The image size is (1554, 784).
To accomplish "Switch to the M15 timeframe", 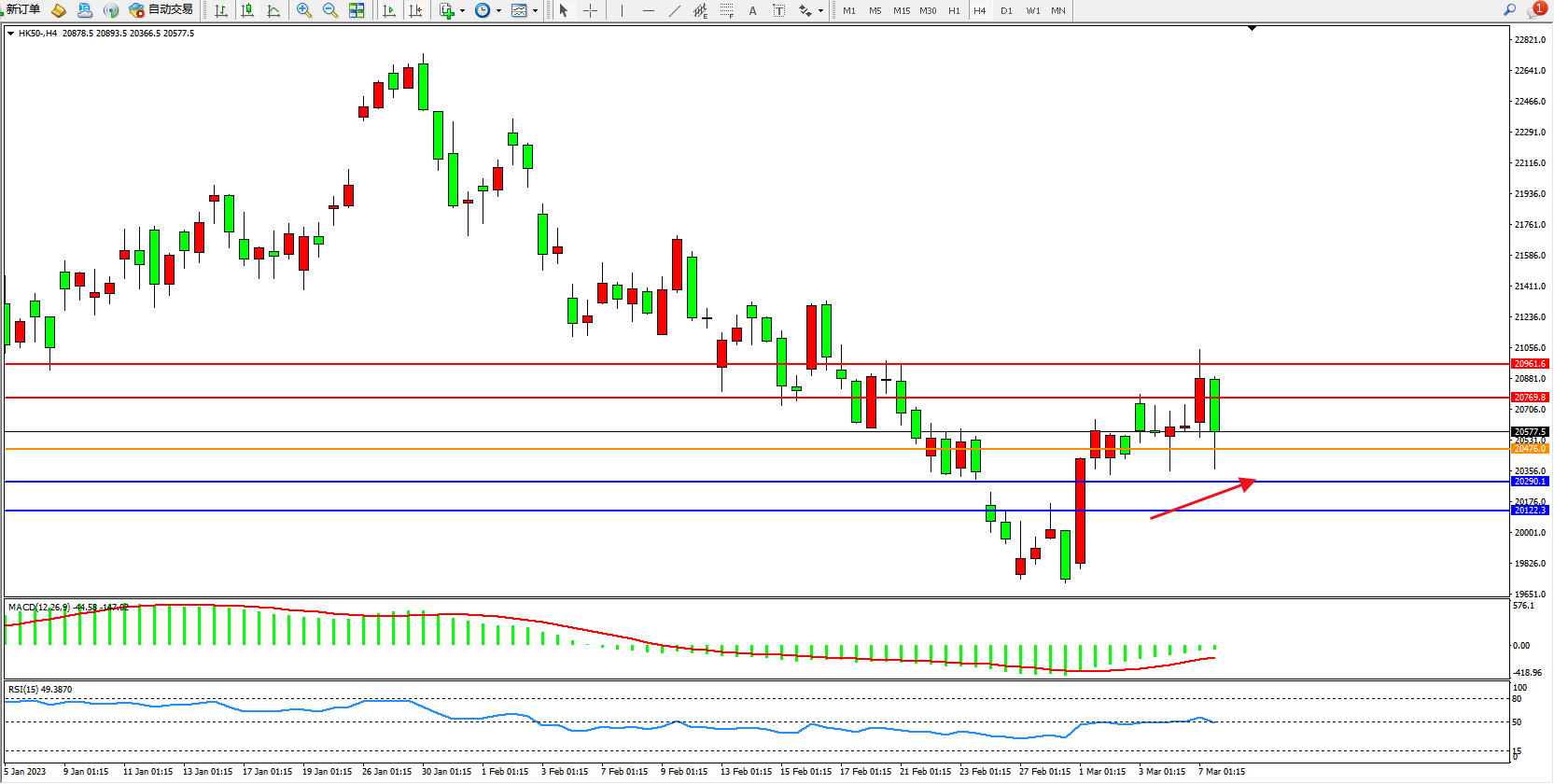I will (x=901, y=10).
